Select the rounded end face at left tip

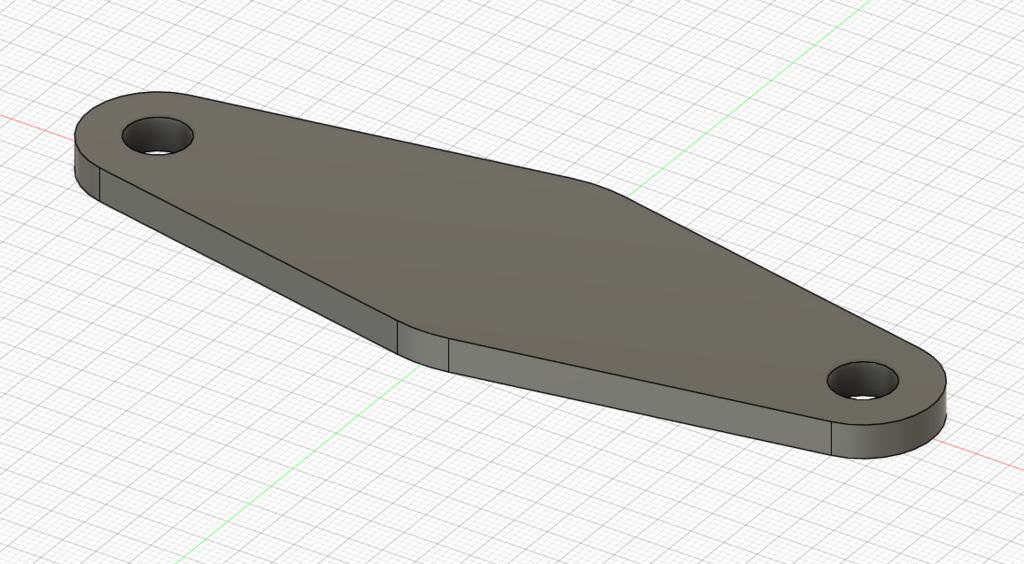click(86, 170)
